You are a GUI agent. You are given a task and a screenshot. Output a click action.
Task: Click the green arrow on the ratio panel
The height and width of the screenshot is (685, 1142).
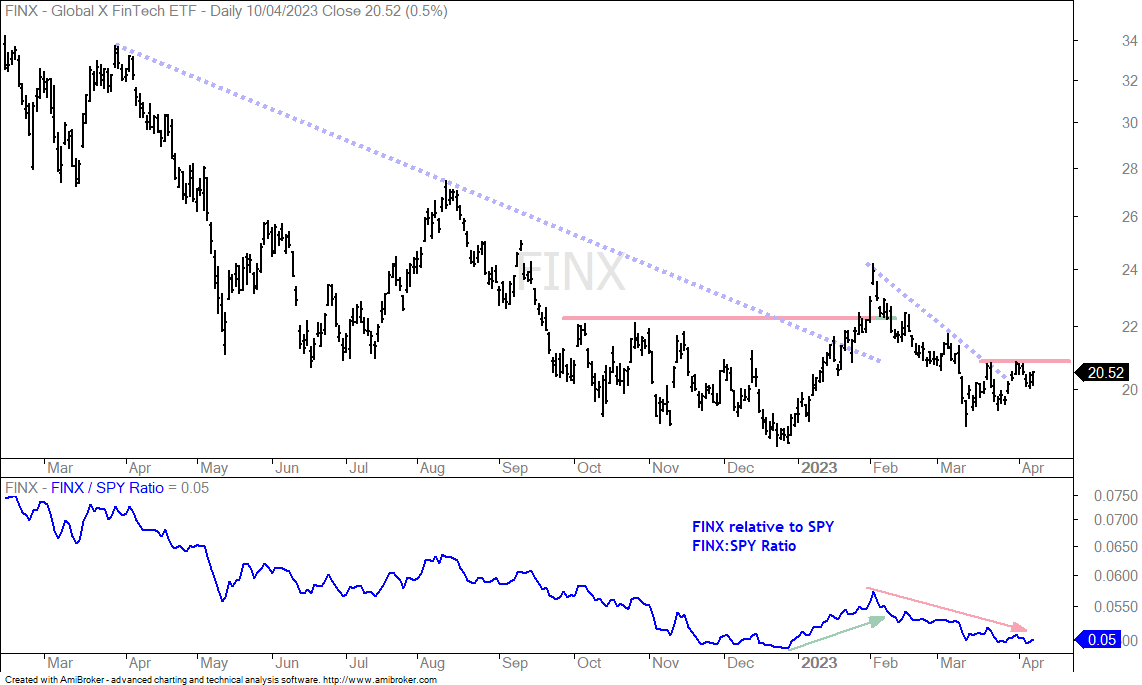click(x=836, y=633)
